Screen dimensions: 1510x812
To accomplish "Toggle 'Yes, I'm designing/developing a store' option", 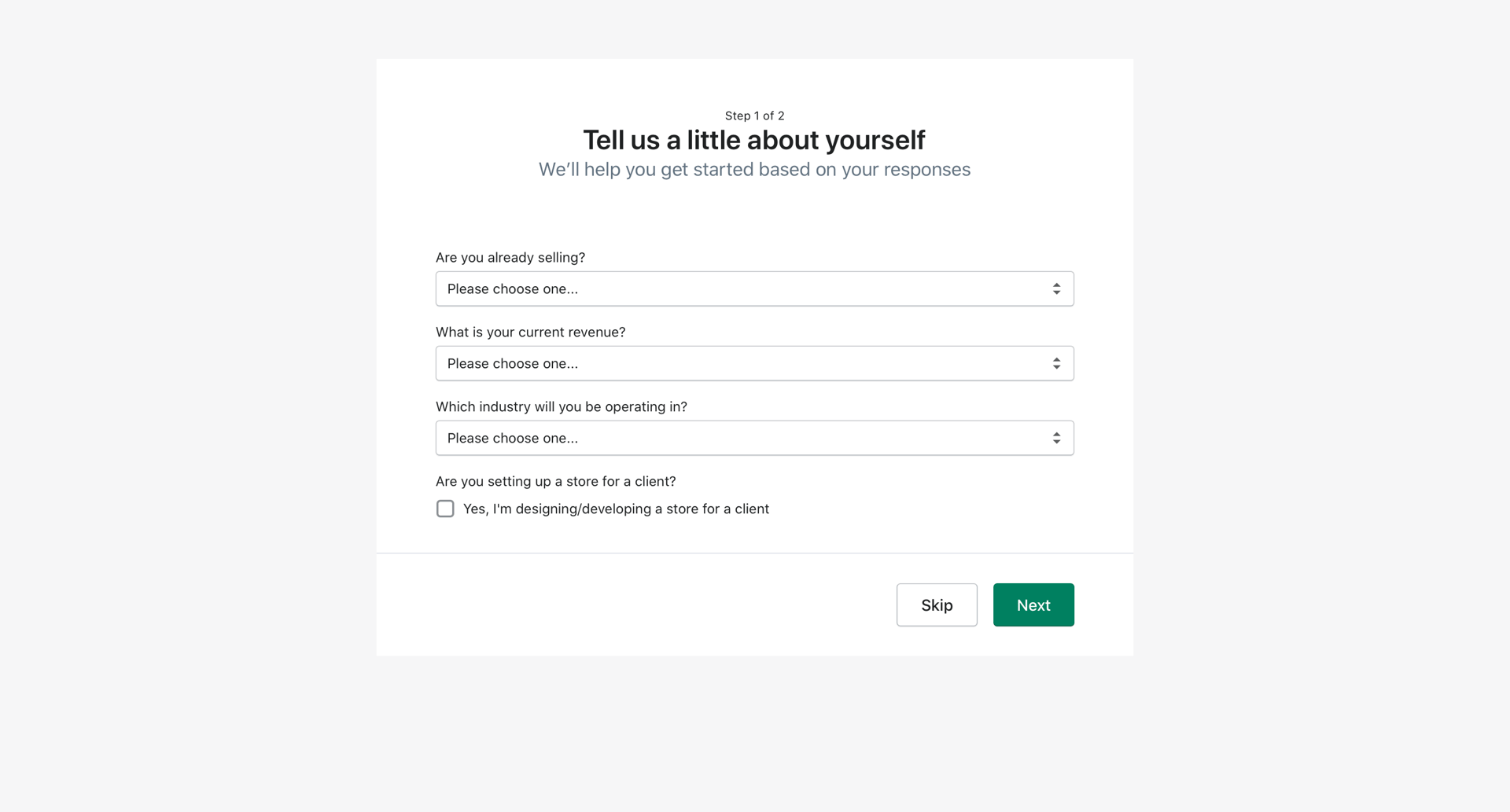I will point(445,509).
